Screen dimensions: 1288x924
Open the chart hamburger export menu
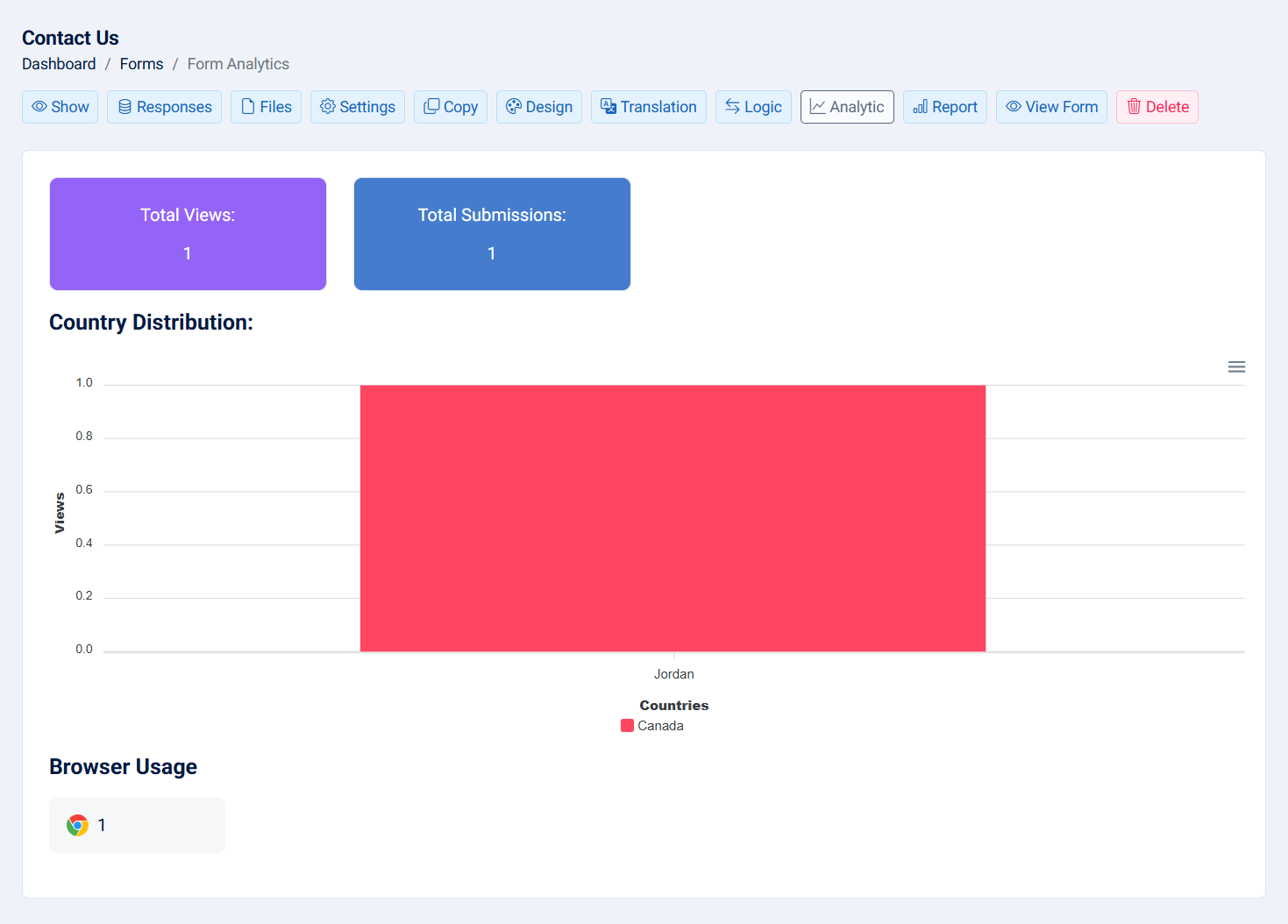(x=1236, y=367)
